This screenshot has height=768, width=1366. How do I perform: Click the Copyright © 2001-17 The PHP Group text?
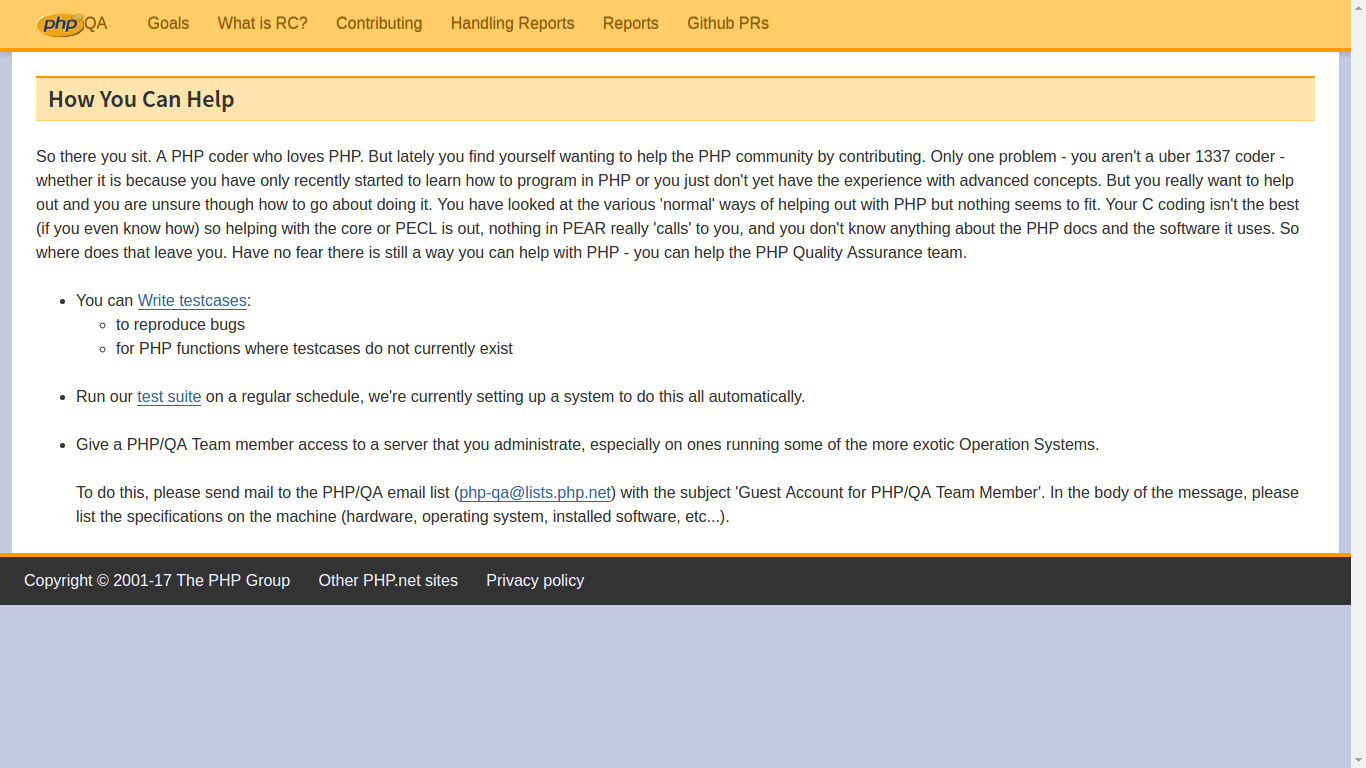pos(157,580)
